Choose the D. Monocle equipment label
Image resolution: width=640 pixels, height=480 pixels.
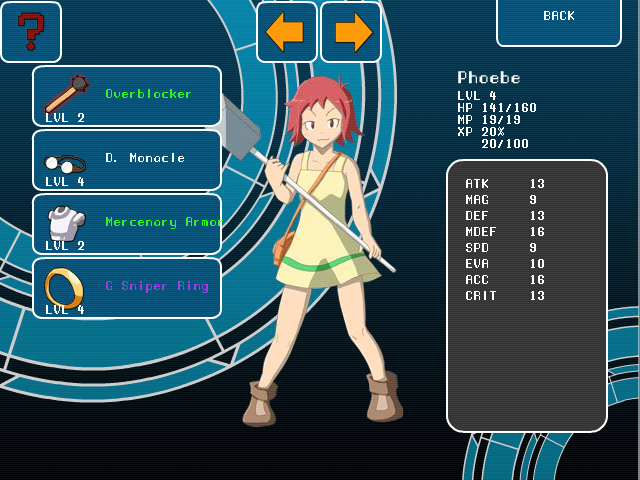point(145,158)
